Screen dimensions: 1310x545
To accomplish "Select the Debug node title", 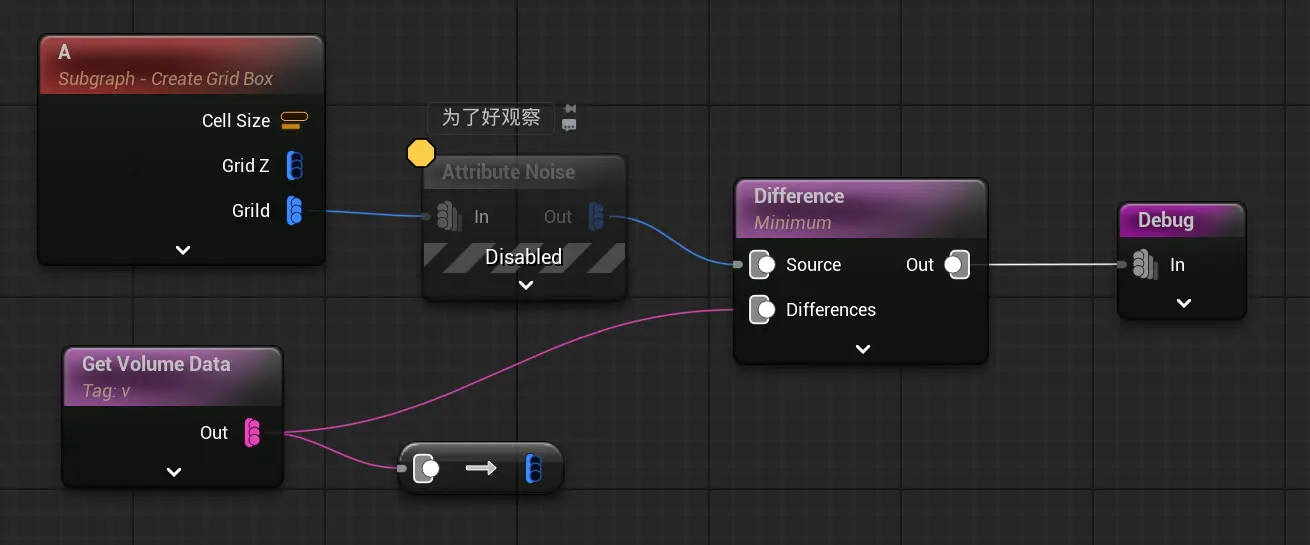I will 1165,220.
